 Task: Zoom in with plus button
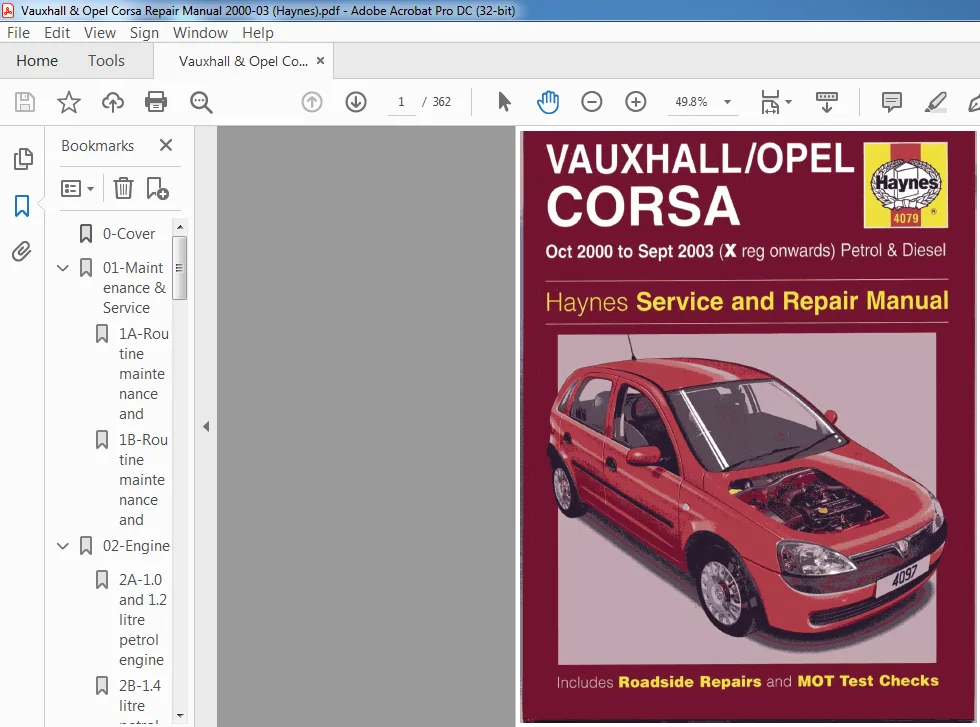tap(636, 102)
